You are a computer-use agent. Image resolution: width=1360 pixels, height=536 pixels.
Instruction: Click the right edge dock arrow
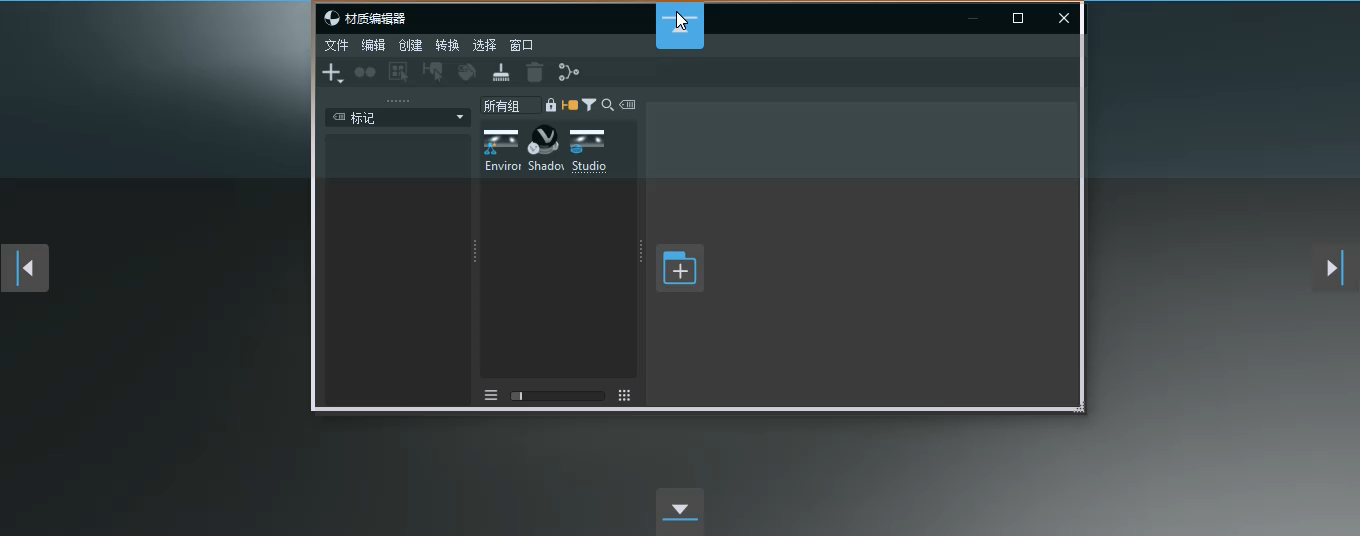1335,268
